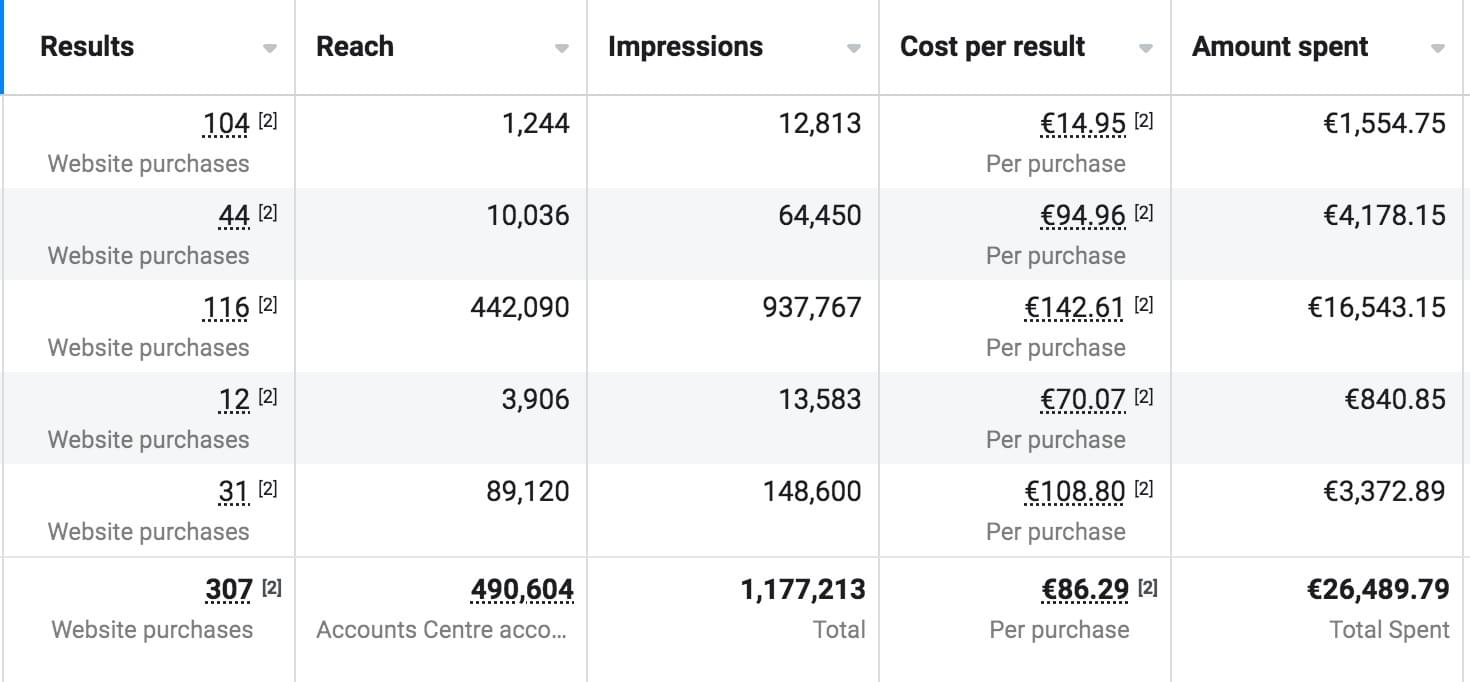Click the 44 website purchases result
Screen dimensions: 1470x682
point(233,216)
